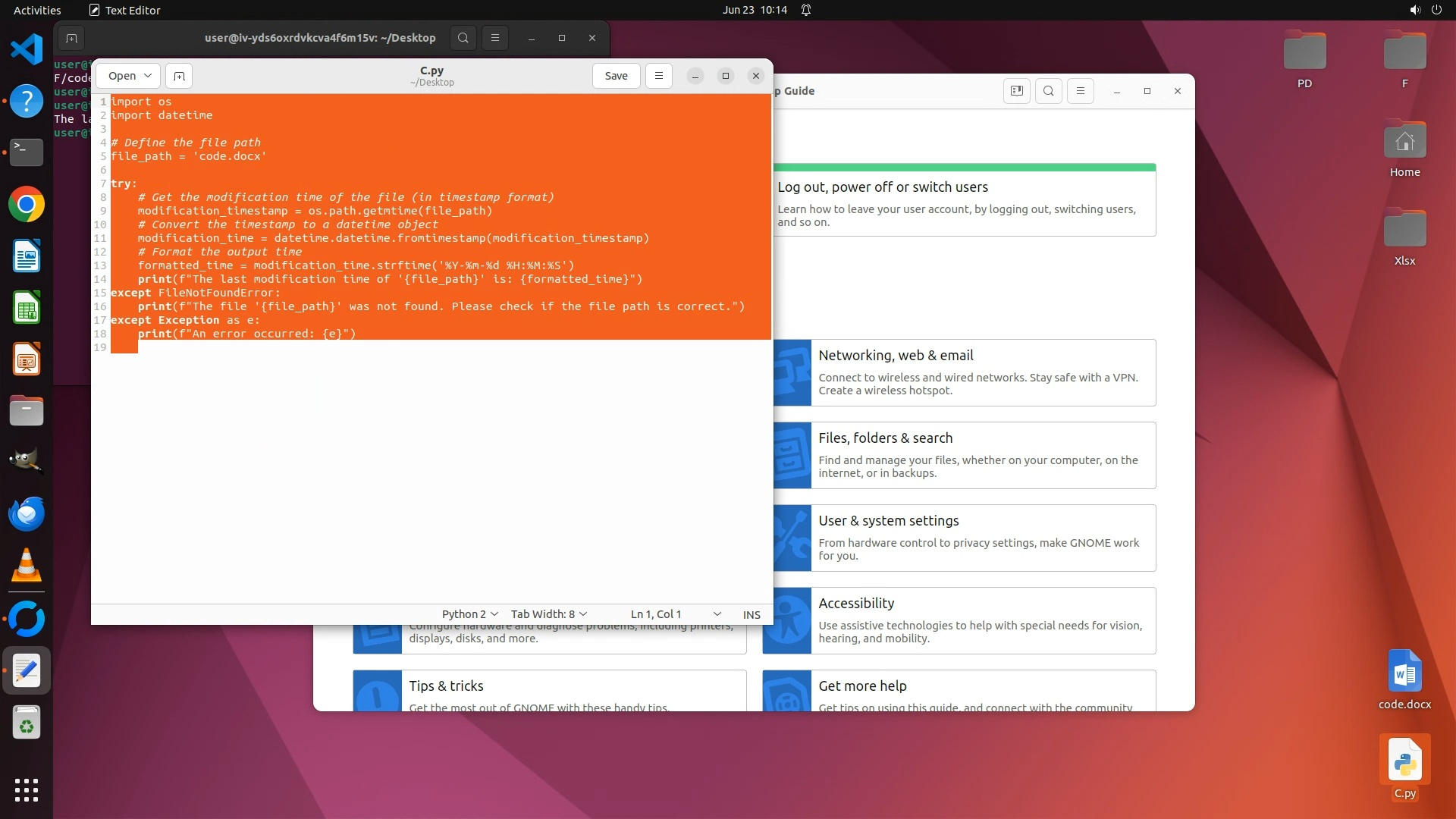
Task: Open the Text Editor hamburger menu
Action: tap(658, 76)
